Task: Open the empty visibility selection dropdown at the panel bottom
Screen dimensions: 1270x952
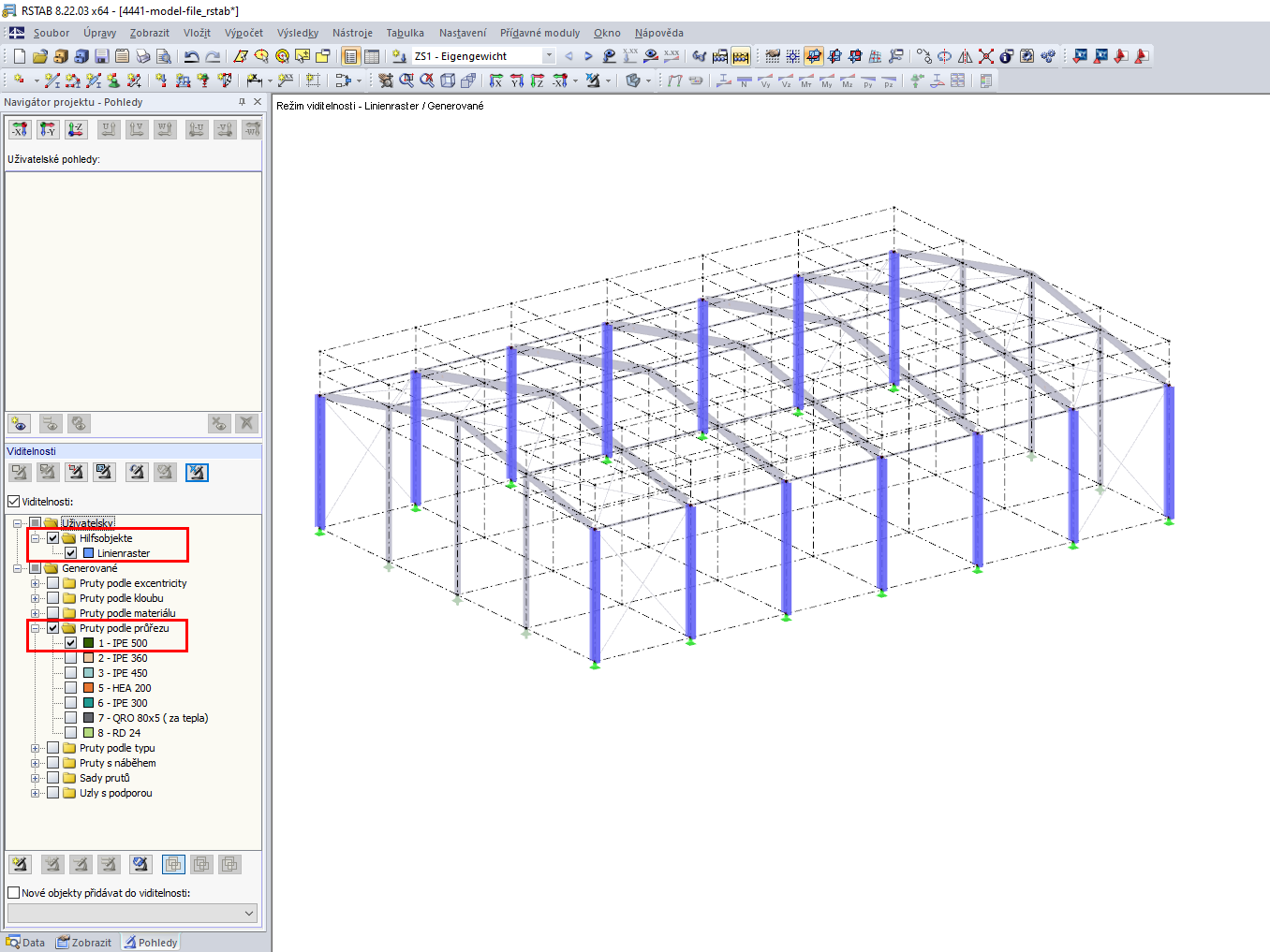Action: click(132, 913)
